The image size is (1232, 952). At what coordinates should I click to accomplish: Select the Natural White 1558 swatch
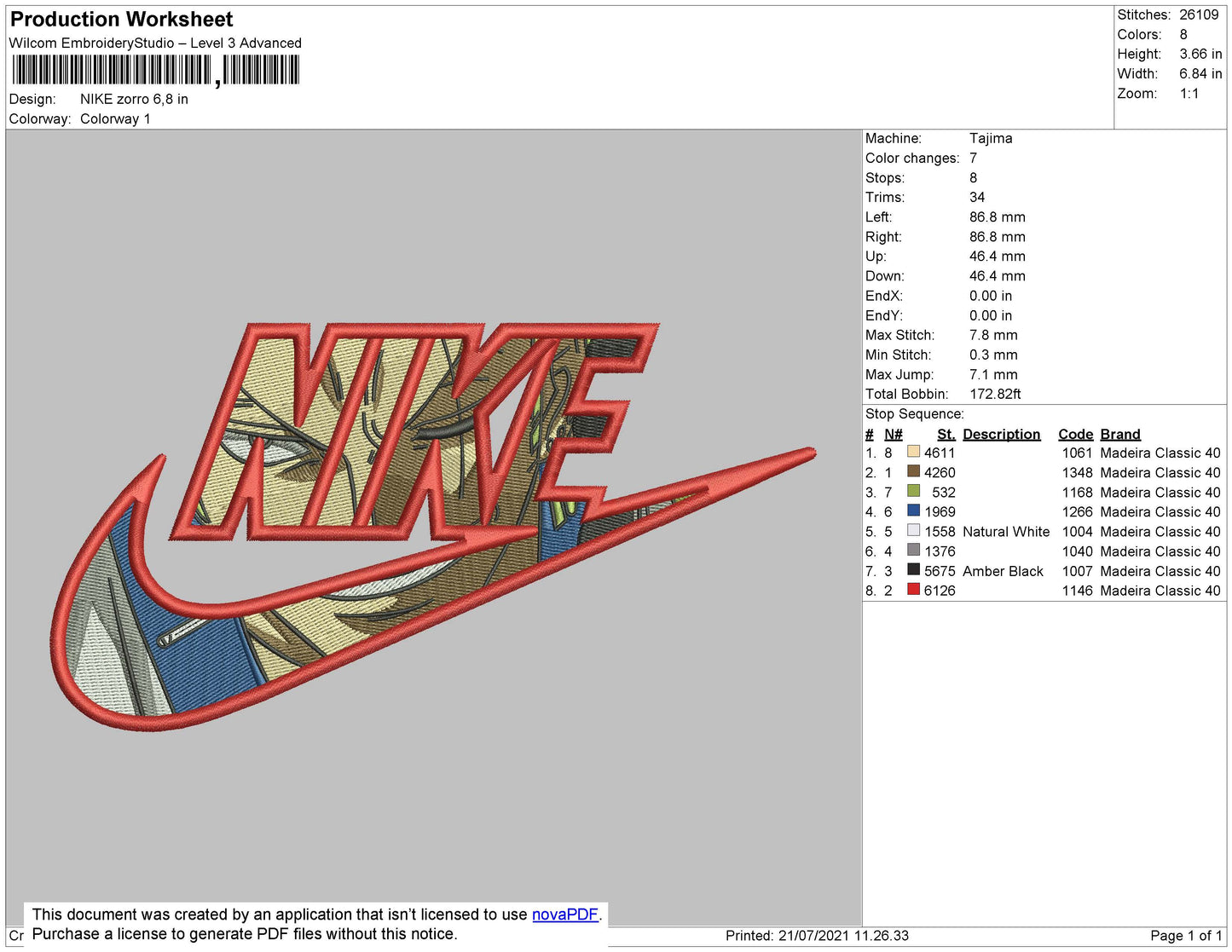pyautogui.click(x=913, y=530)
